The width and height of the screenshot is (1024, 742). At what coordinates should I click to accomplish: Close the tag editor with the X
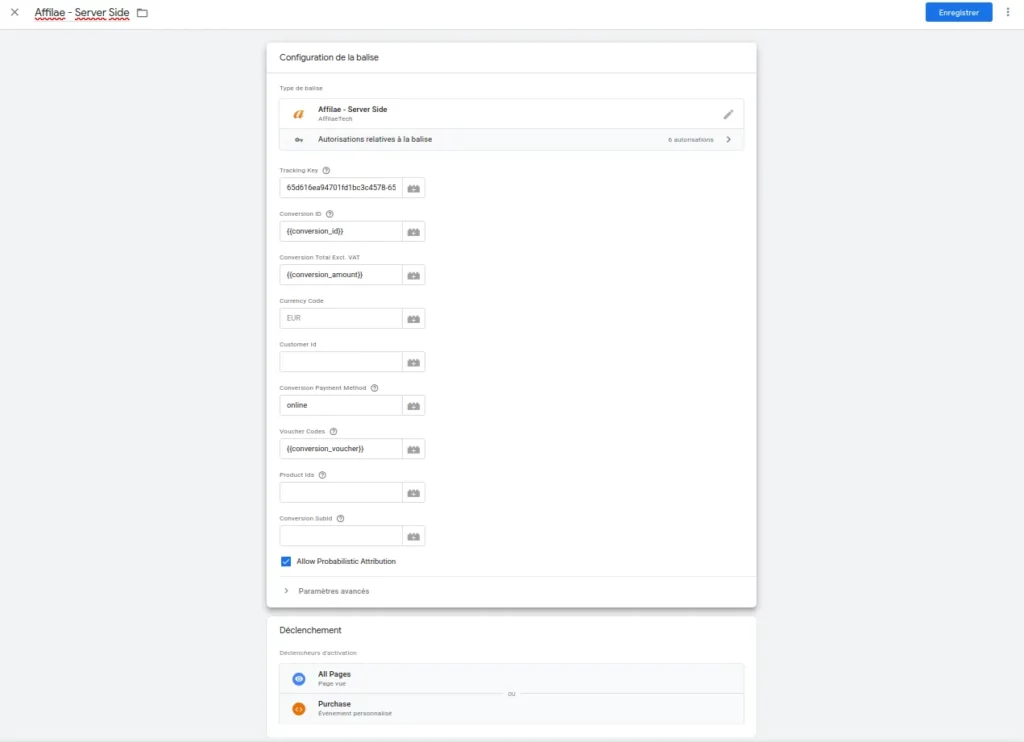pyautogui.click(x=14, y=13)
